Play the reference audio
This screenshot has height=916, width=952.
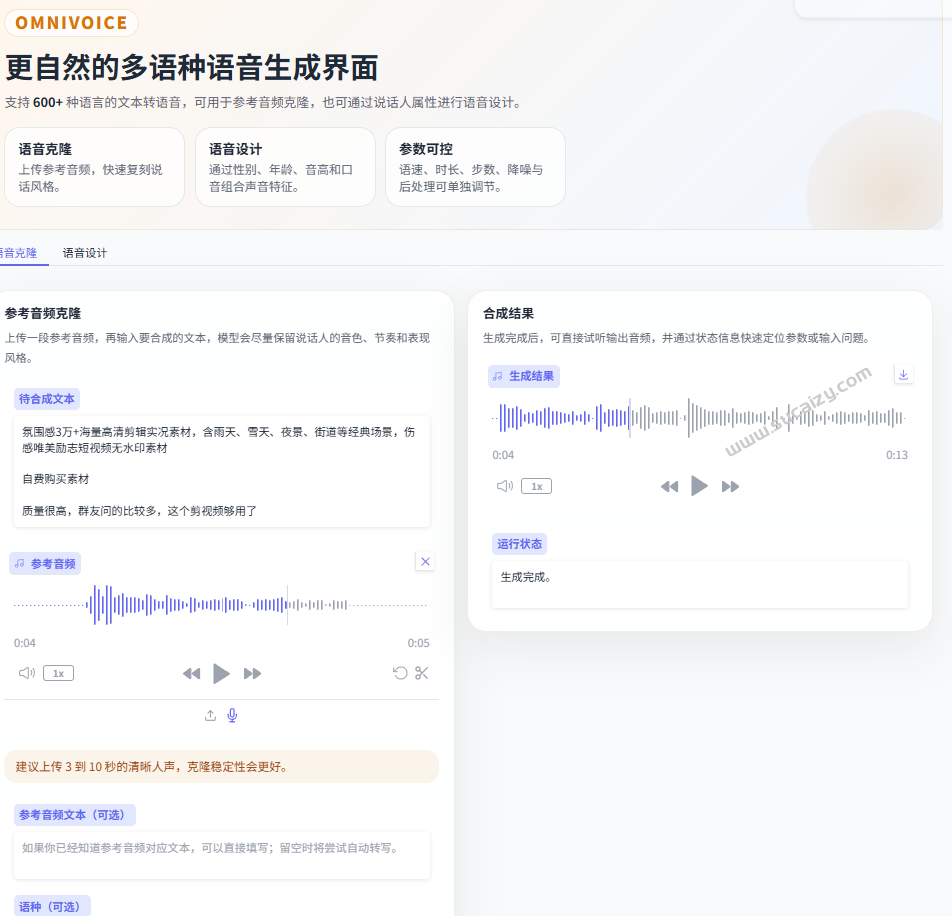pos(221,673)
